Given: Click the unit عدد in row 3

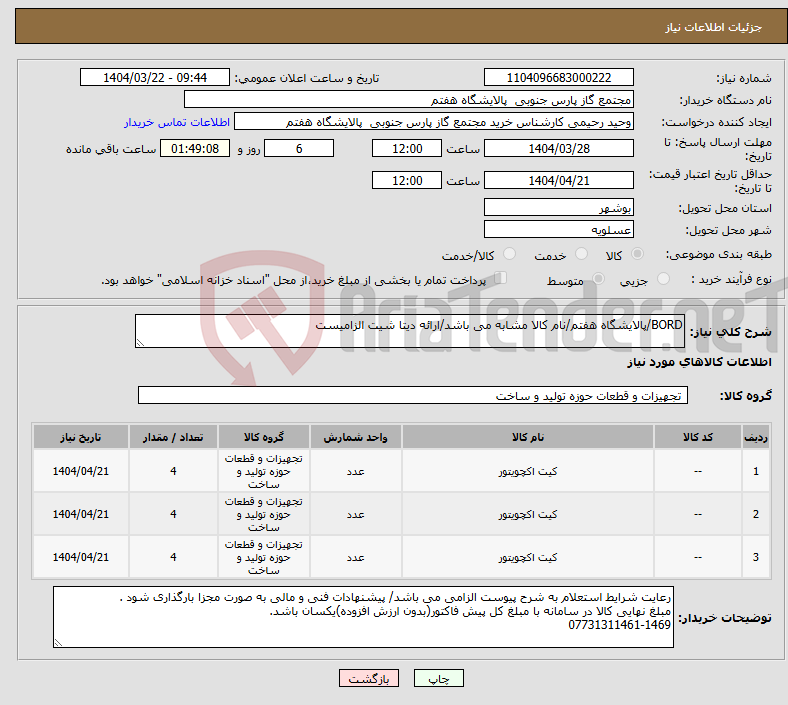Looking at the screenshot, I should click(x=355, y=557).
